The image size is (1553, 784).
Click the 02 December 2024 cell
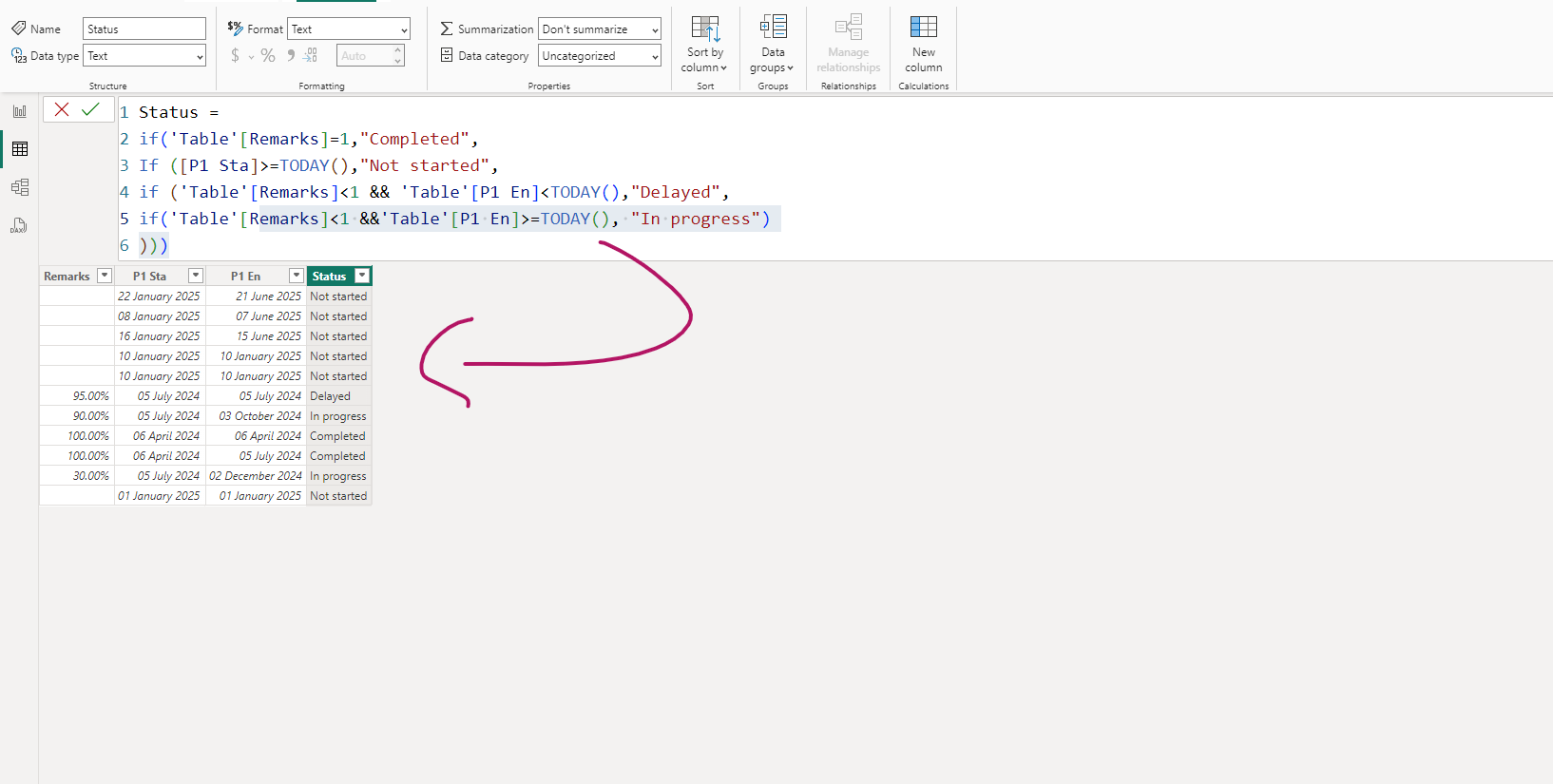(x=257, y=476)
